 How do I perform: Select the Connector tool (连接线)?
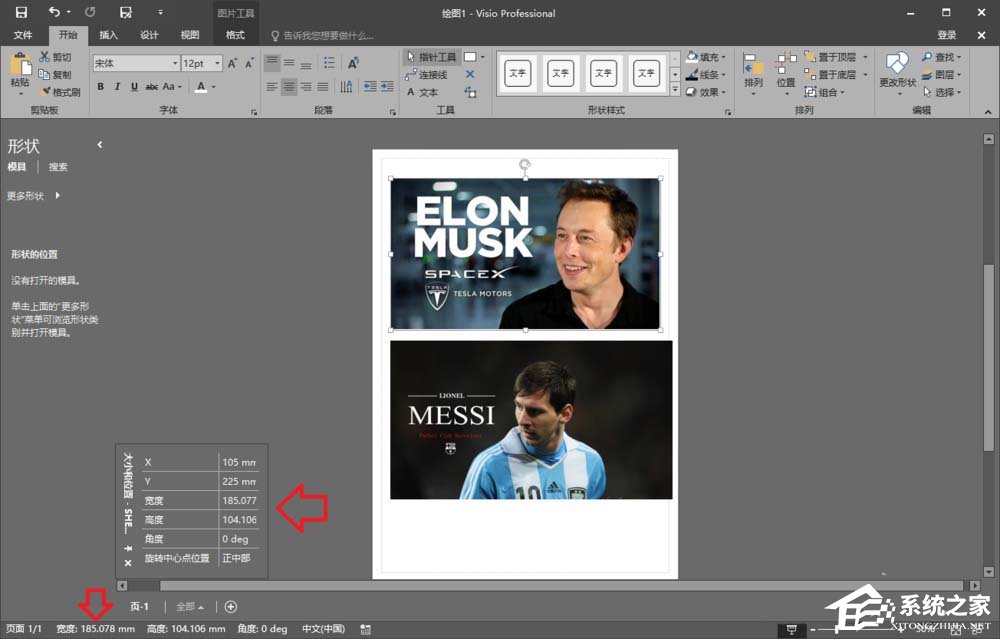(x=426, y=75)
